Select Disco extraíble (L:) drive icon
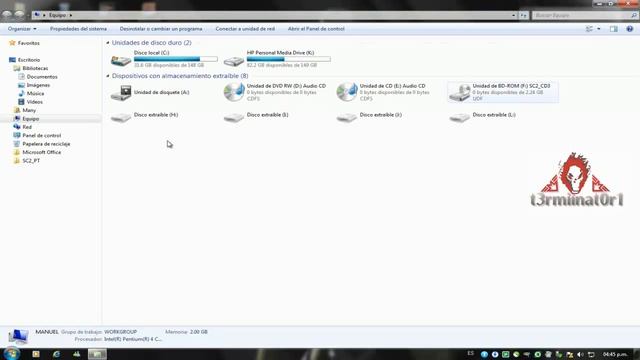This screenshot has height=360, width=640. [460, 117]
